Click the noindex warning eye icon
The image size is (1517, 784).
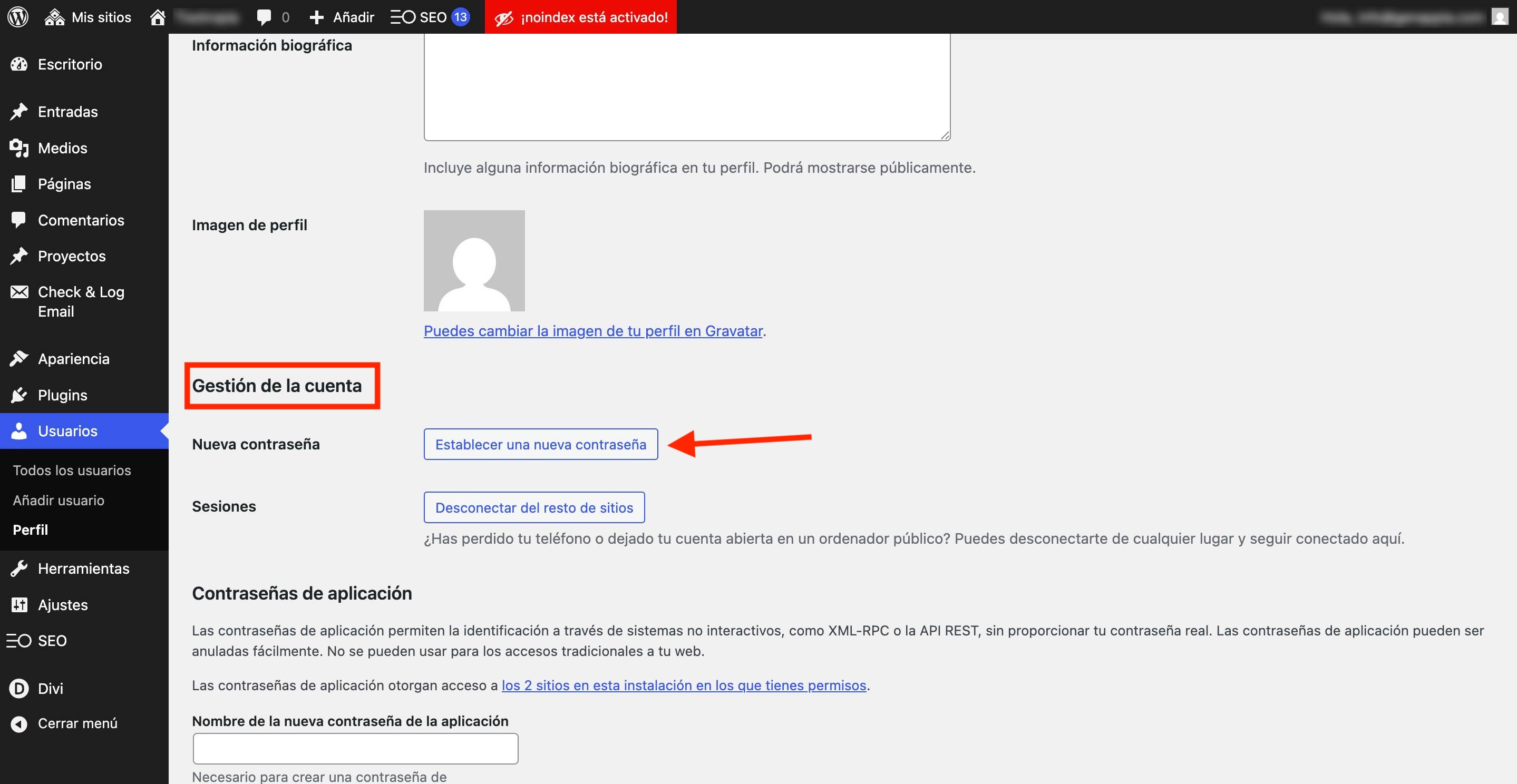(x=503, y=18)
